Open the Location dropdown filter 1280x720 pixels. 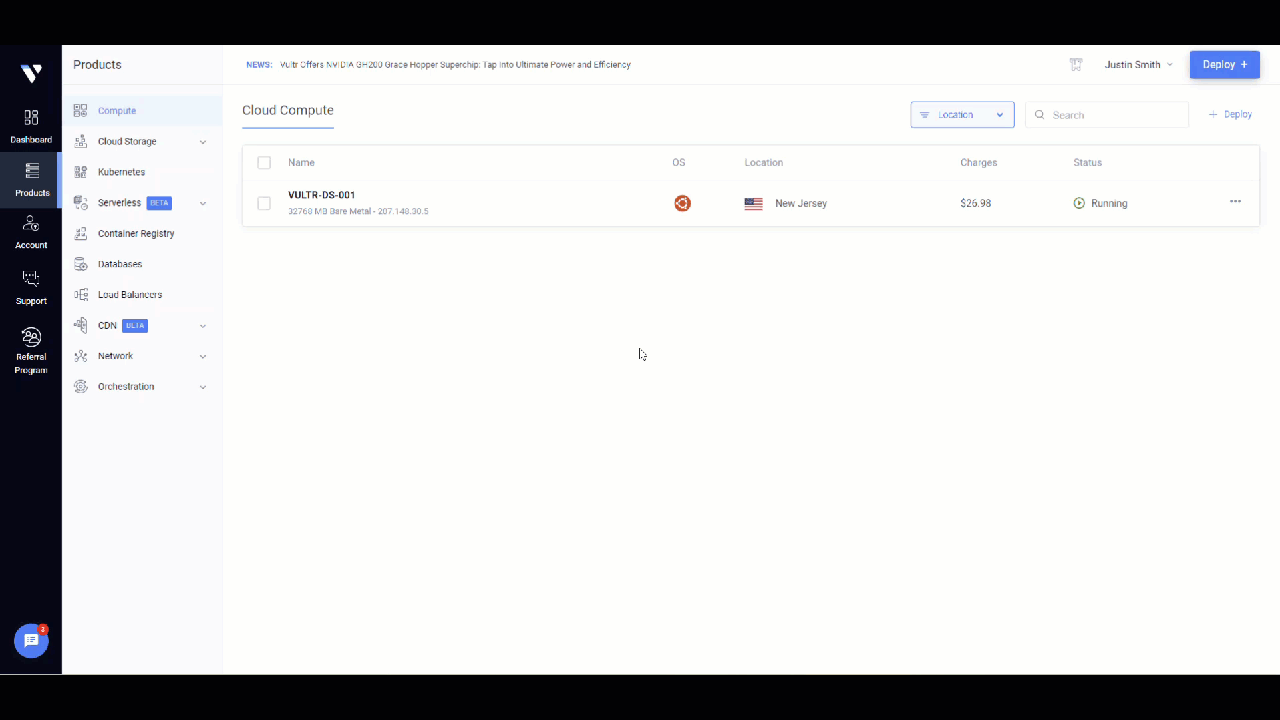point(962,114)
